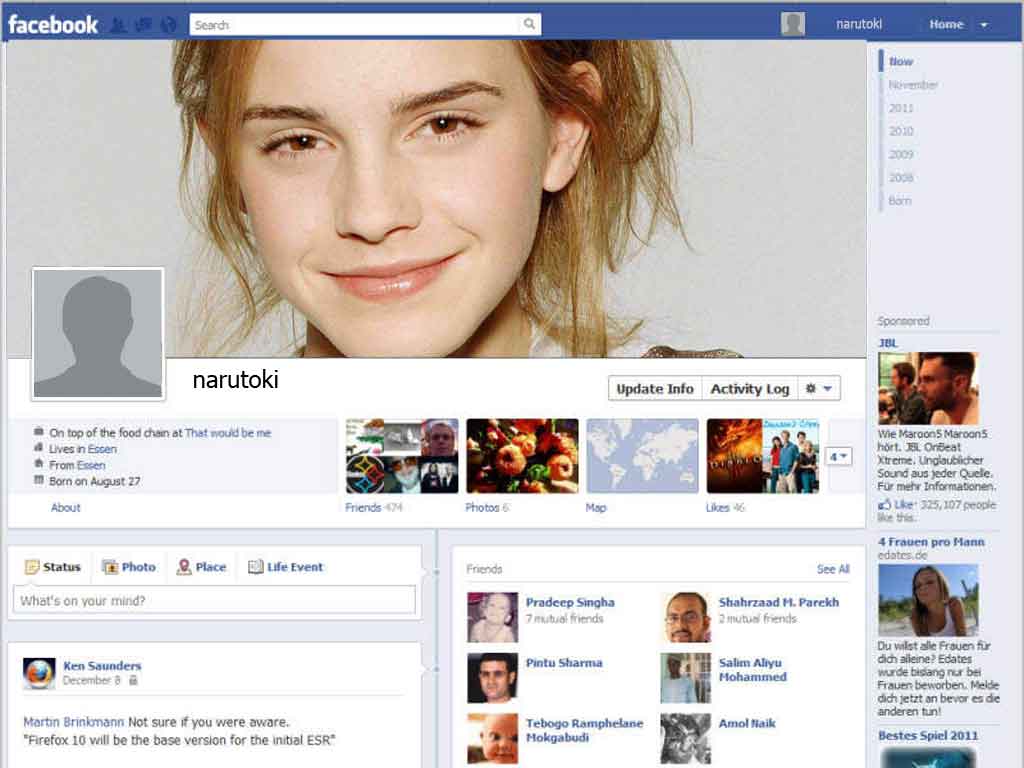Click the search magnifier icon
Viewport: 1024px width, 768px height.
click(528, 23)
